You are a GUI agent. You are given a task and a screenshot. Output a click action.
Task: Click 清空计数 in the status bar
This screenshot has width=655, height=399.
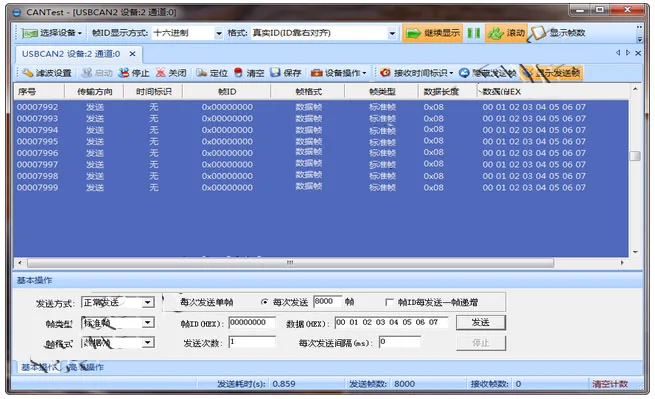[x=610, y=384]
